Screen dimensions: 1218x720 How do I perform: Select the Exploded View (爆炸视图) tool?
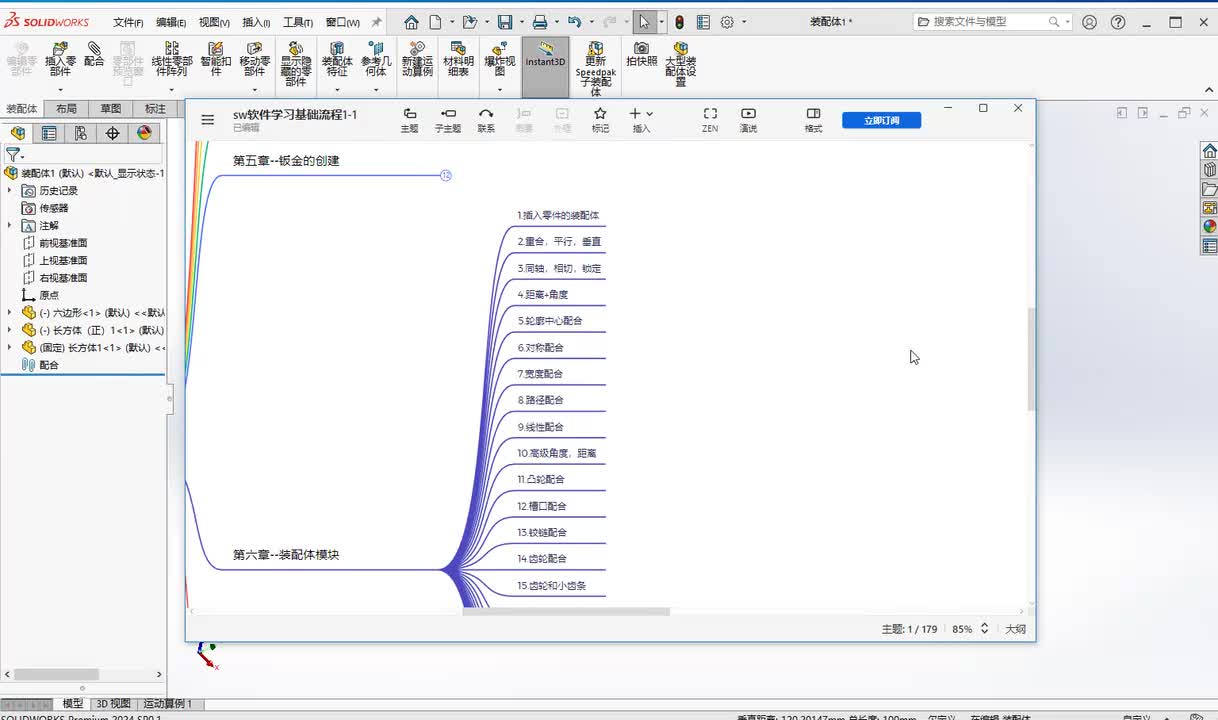(x=500, y=58)
